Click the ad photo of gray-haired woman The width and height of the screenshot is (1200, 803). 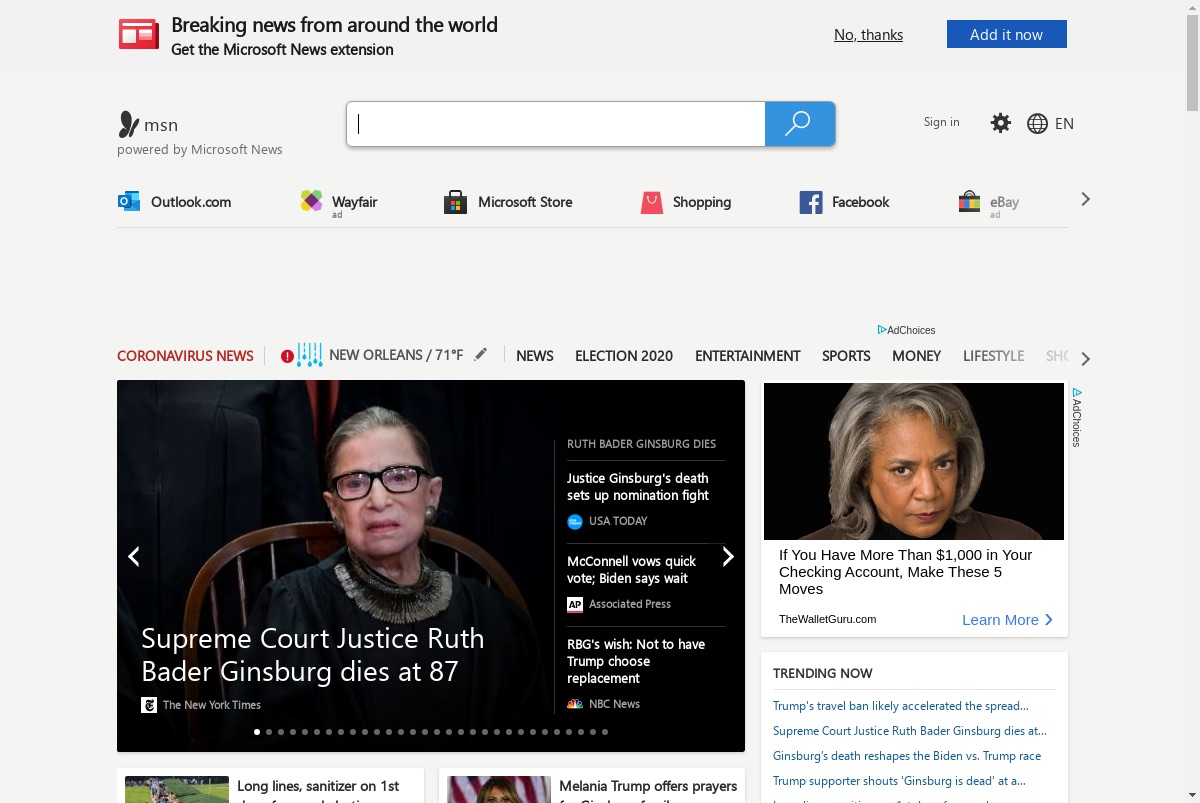pyautogui.click(x=914, y=461)
